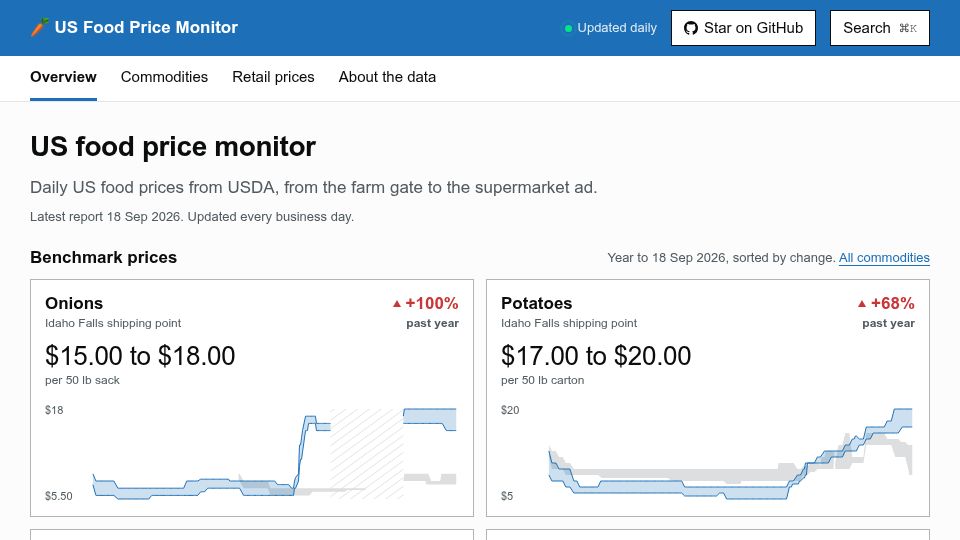960x540 pixels.
Task: Click the Updated daily status text
Action: [x=617, y=28]
